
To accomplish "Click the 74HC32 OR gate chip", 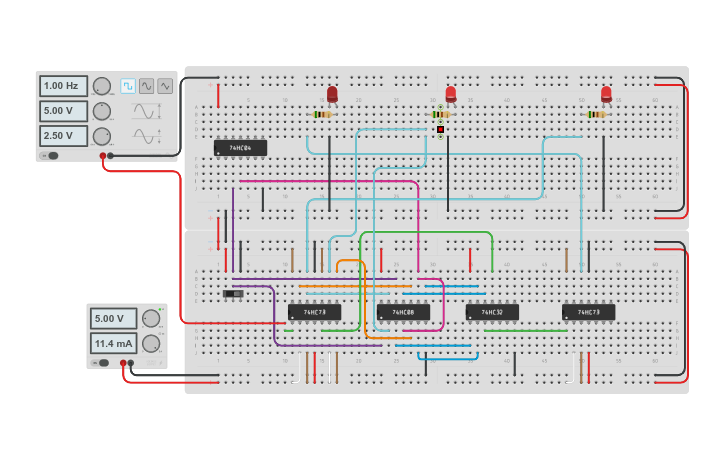I will [x=492, y=312].
